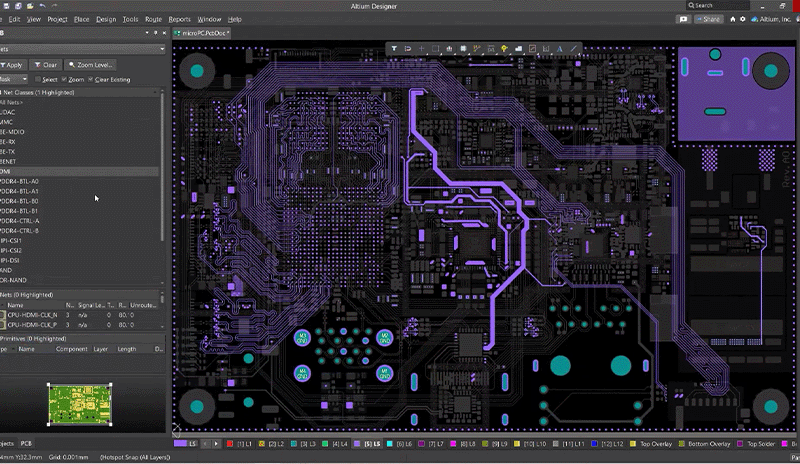Click the Place Component chip icon

[x=463, y=48]
